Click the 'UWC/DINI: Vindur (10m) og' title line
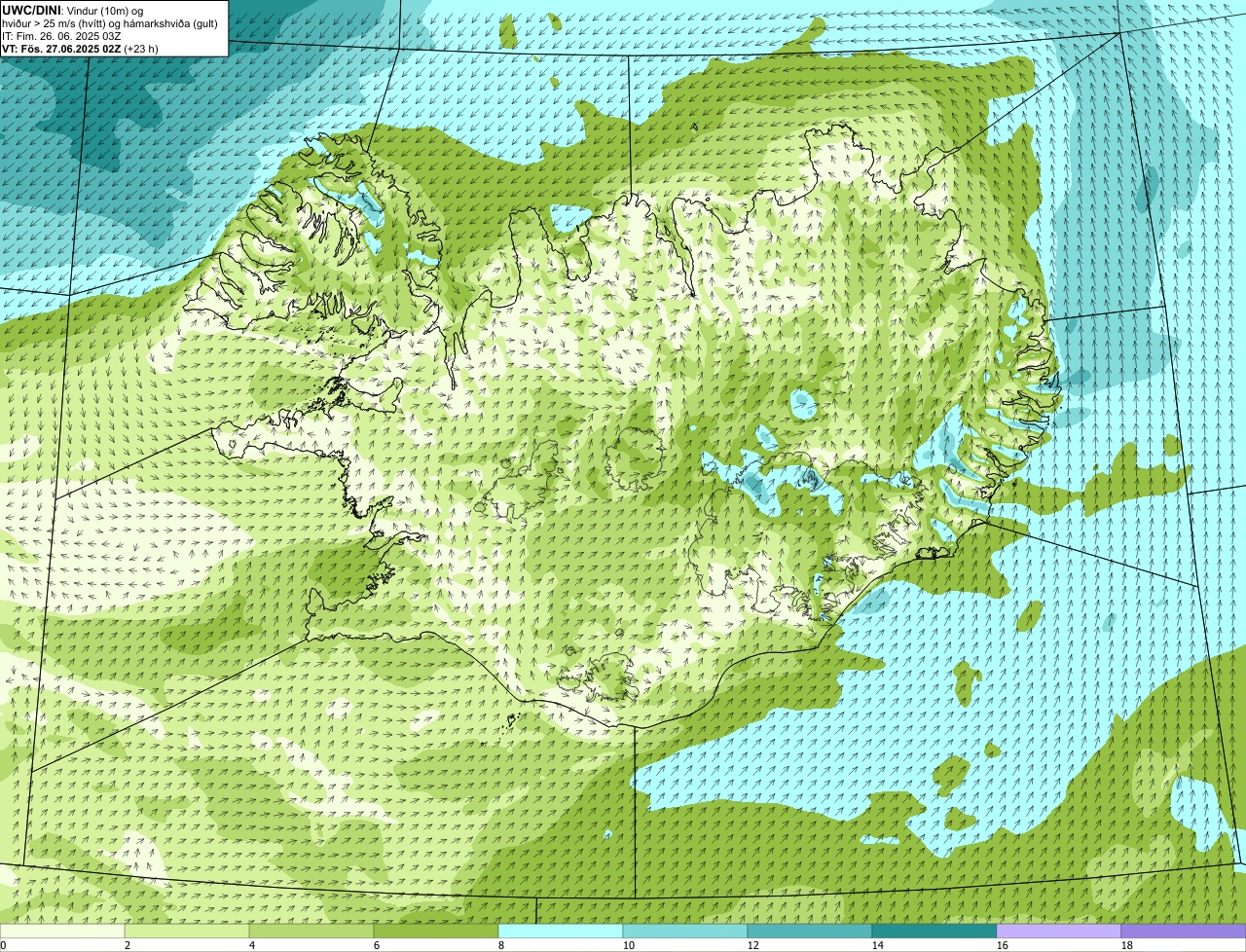Image resolution: width=1246 pixels, height=952 pixels. click(x=73, y=10)
